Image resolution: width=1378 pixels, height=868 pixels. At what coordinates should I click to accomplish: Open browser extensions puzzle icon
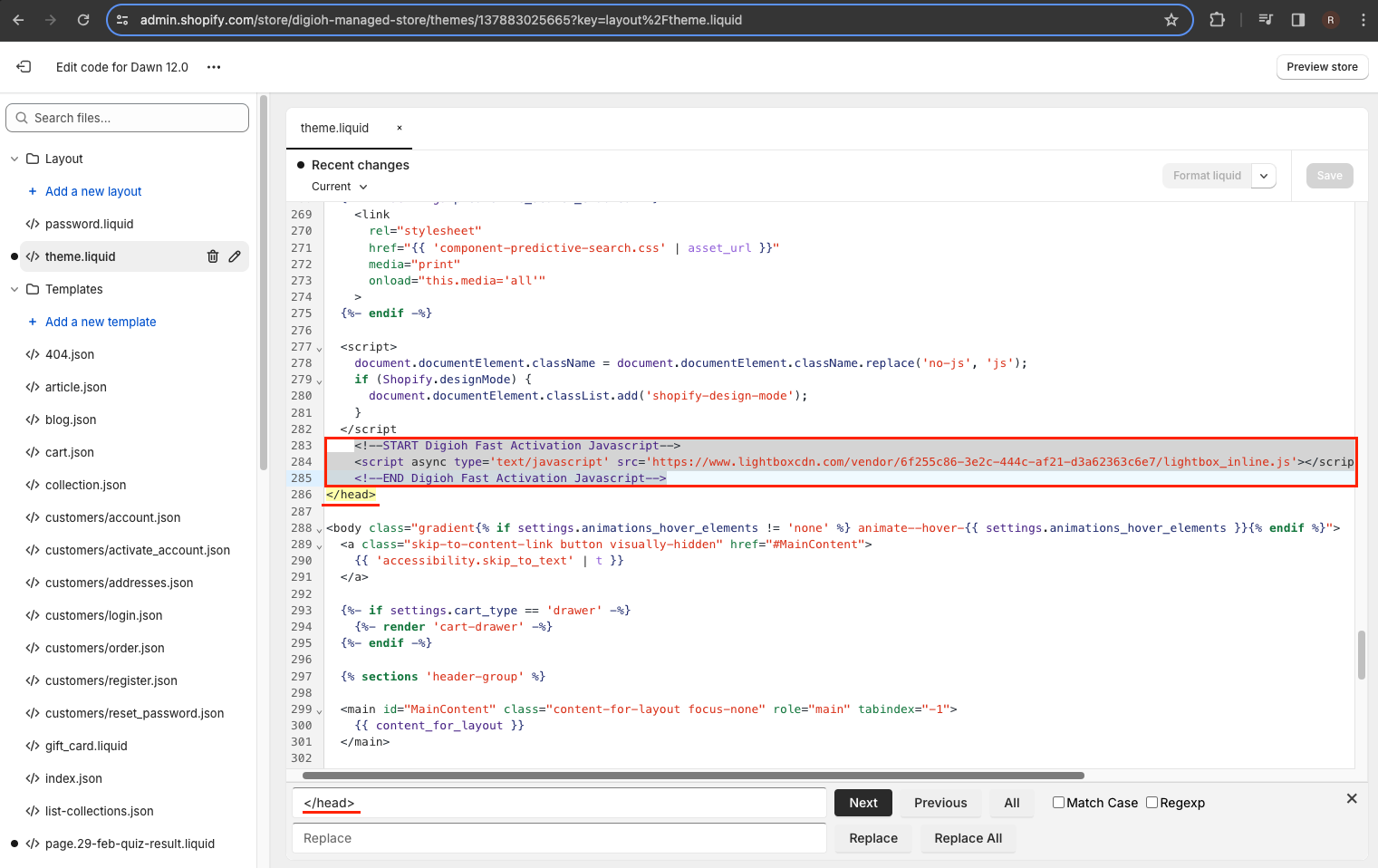(x=1217, y=20)
